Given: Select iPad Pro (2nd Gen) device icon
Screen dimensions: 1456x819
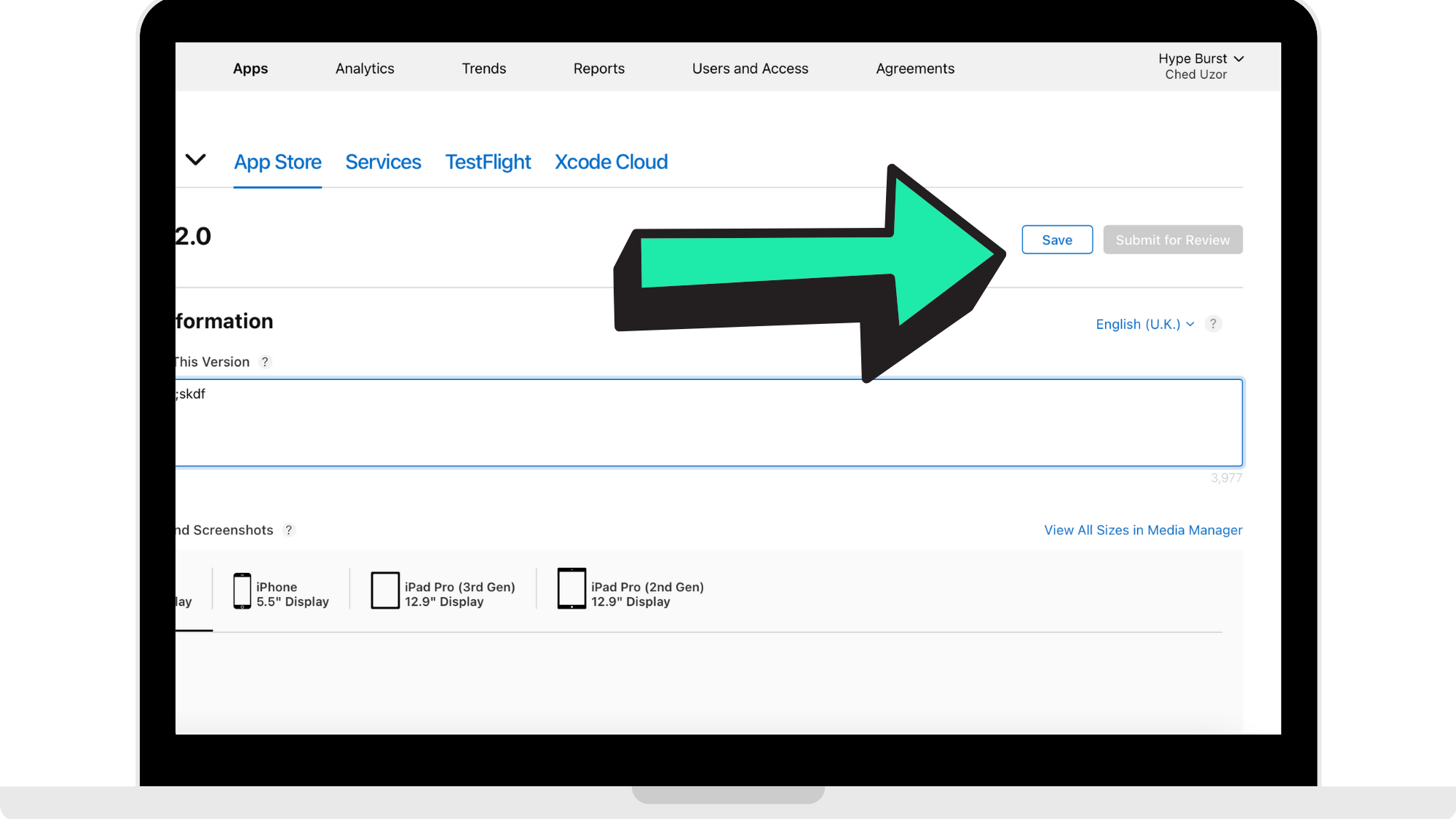Looking at the screenshot, I should tap(571, 589).
